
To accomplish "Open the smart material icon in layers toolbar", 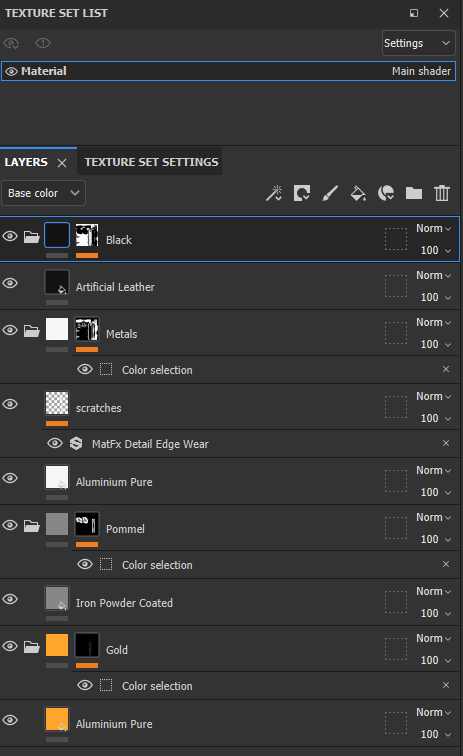I will 386,193.
